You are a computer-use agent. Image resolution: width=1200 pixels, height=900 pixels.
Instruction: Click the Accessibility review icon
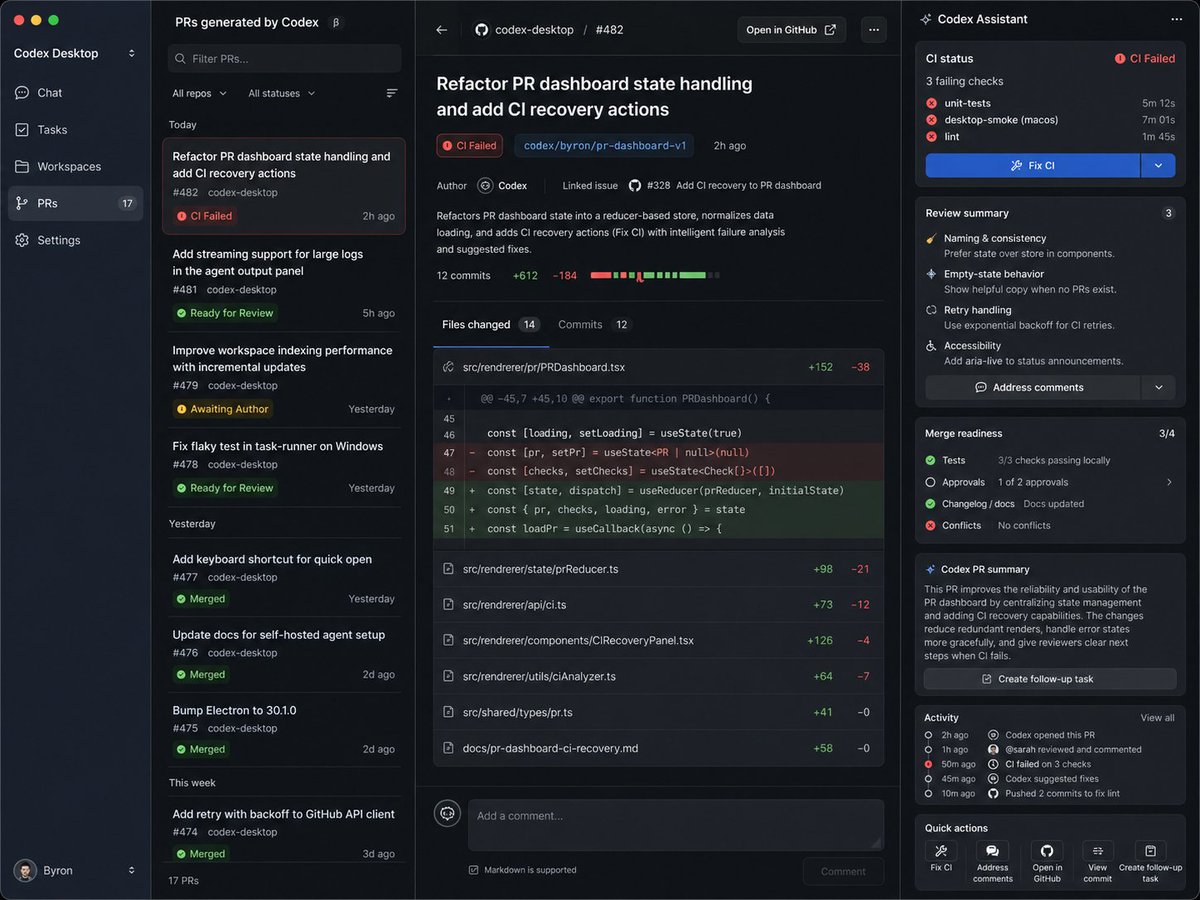coord(932,346)
